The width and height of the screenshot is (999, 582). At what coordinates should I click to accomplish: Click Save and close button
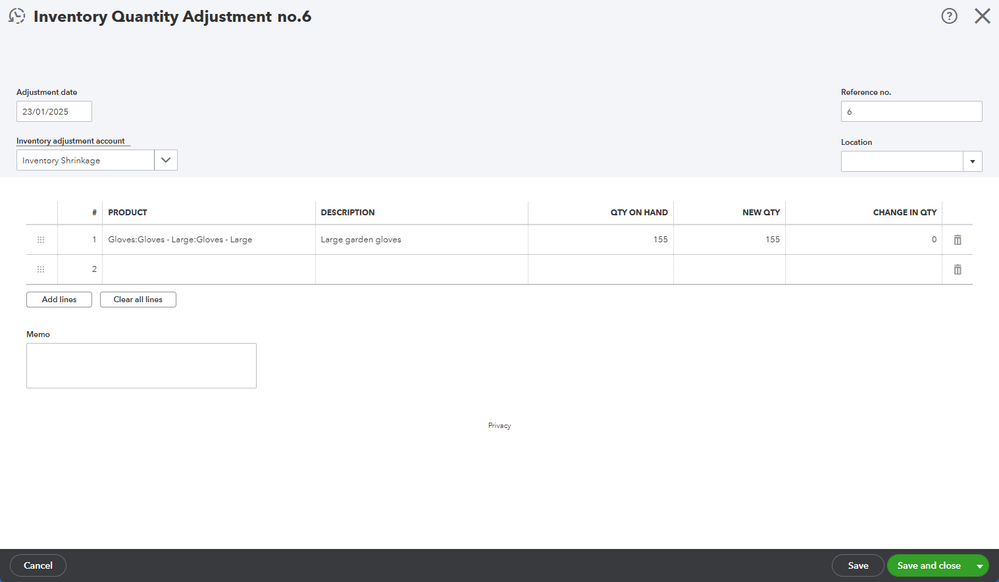click(x=929, y=565)
